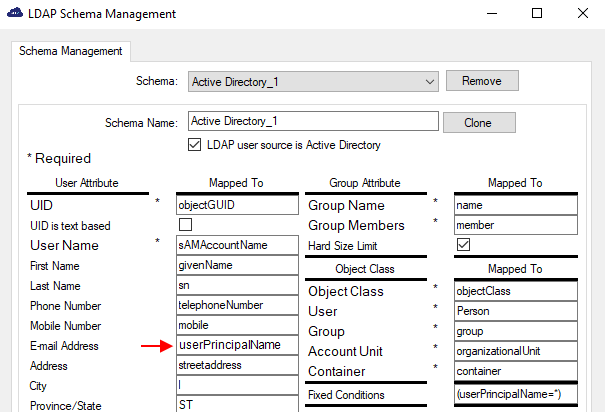Maximize the LDAP Schema Management window
This screenshot has width=605, height=412.
pyautogui.click(x=537, y=14)
